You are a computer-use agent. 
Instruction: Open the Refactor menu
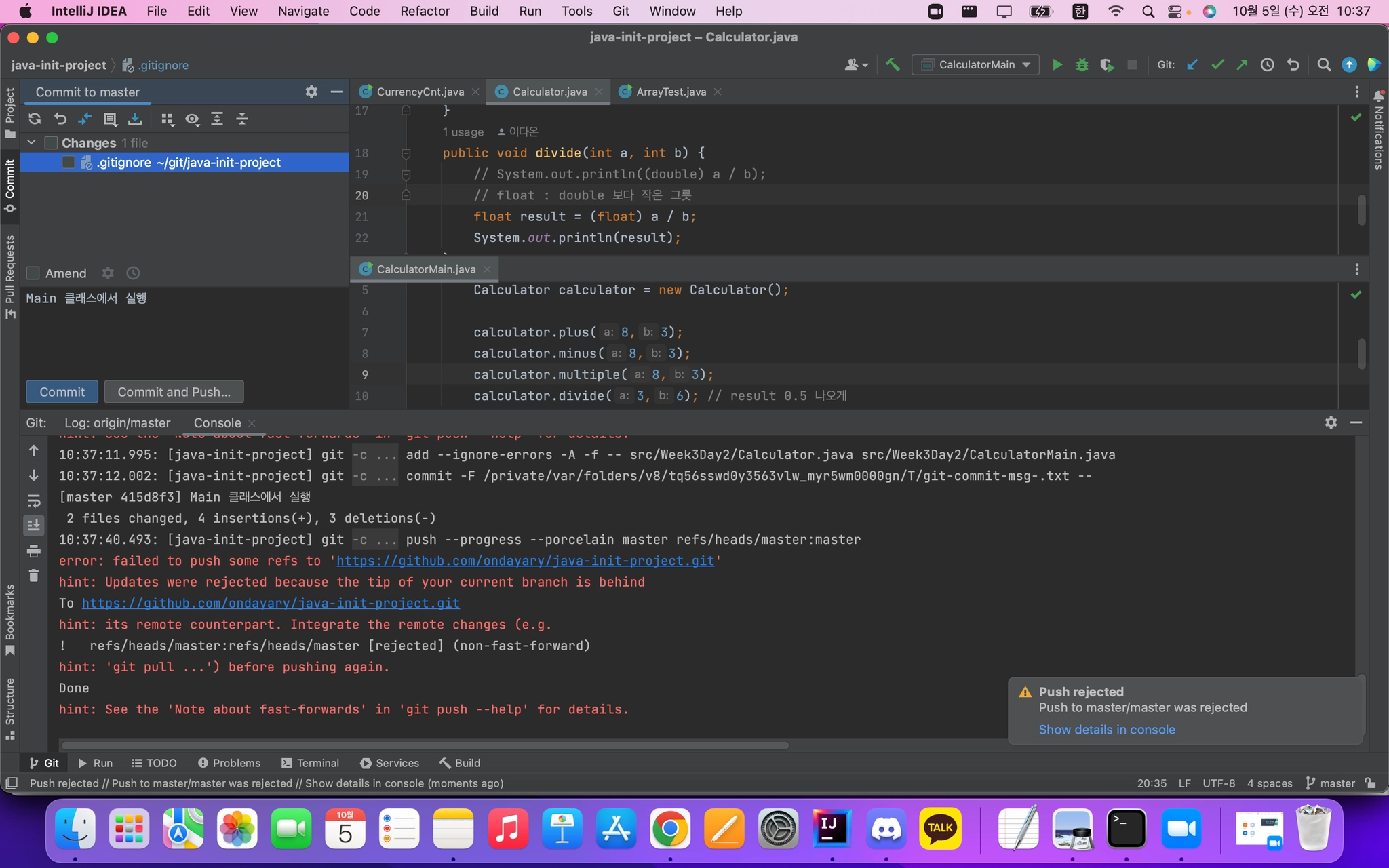pyautogui.click(x=425, y=11)
